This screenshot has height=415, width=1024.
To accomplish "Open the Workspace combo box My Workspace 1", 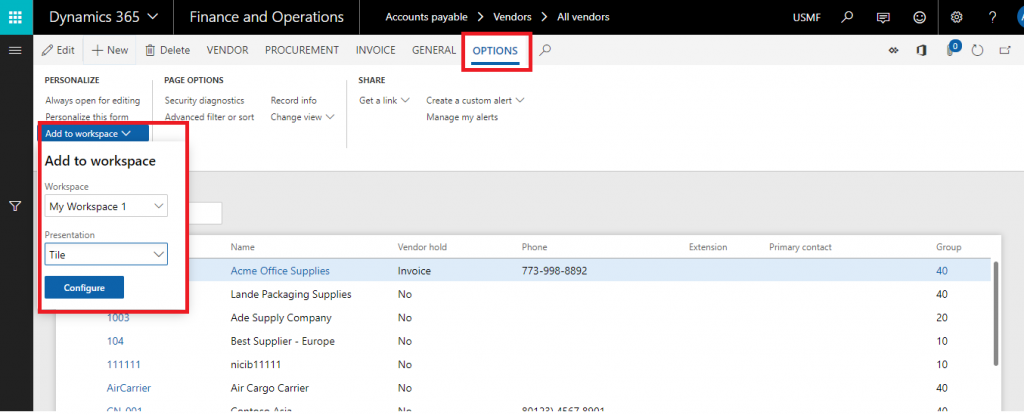I will tap(106, 207).
